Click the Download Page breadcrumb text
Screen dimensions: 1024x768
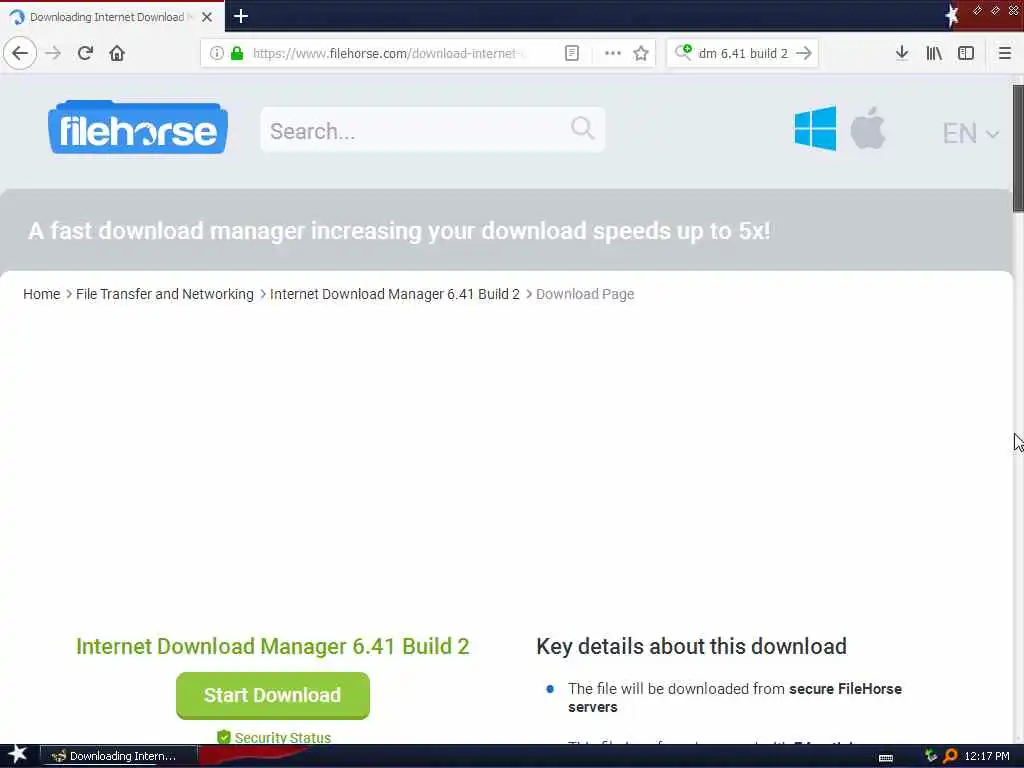click(585, 294)
